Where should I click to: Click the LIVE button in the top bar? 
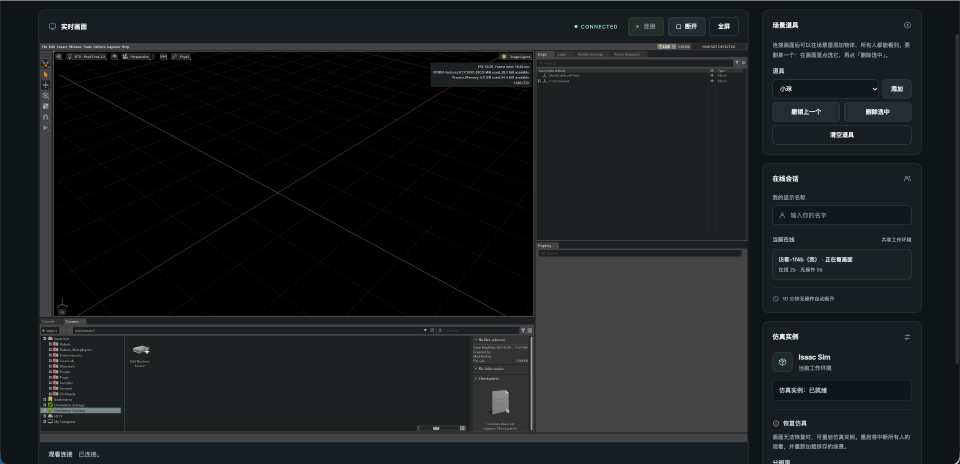point(664,47)
